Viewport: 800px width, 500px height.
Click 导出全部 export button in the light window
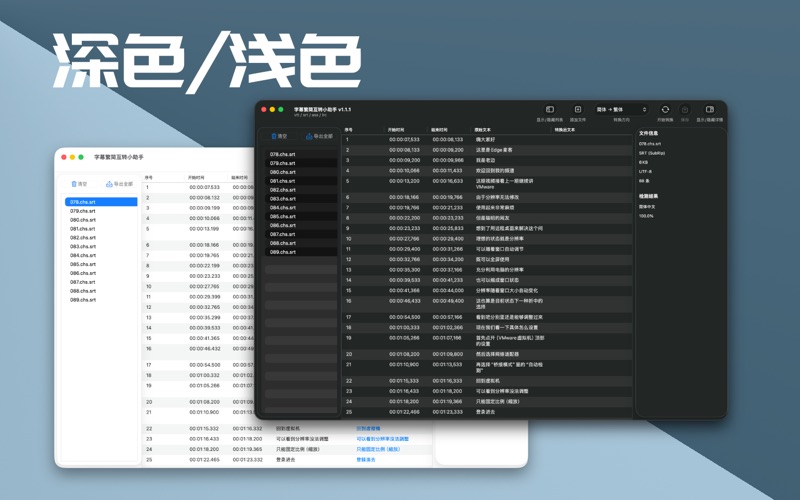pos(119,184)
